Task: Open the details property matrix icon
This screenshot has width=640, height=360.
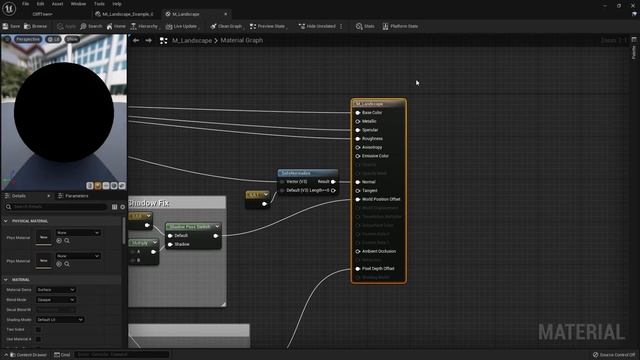Action: point(115,207)
